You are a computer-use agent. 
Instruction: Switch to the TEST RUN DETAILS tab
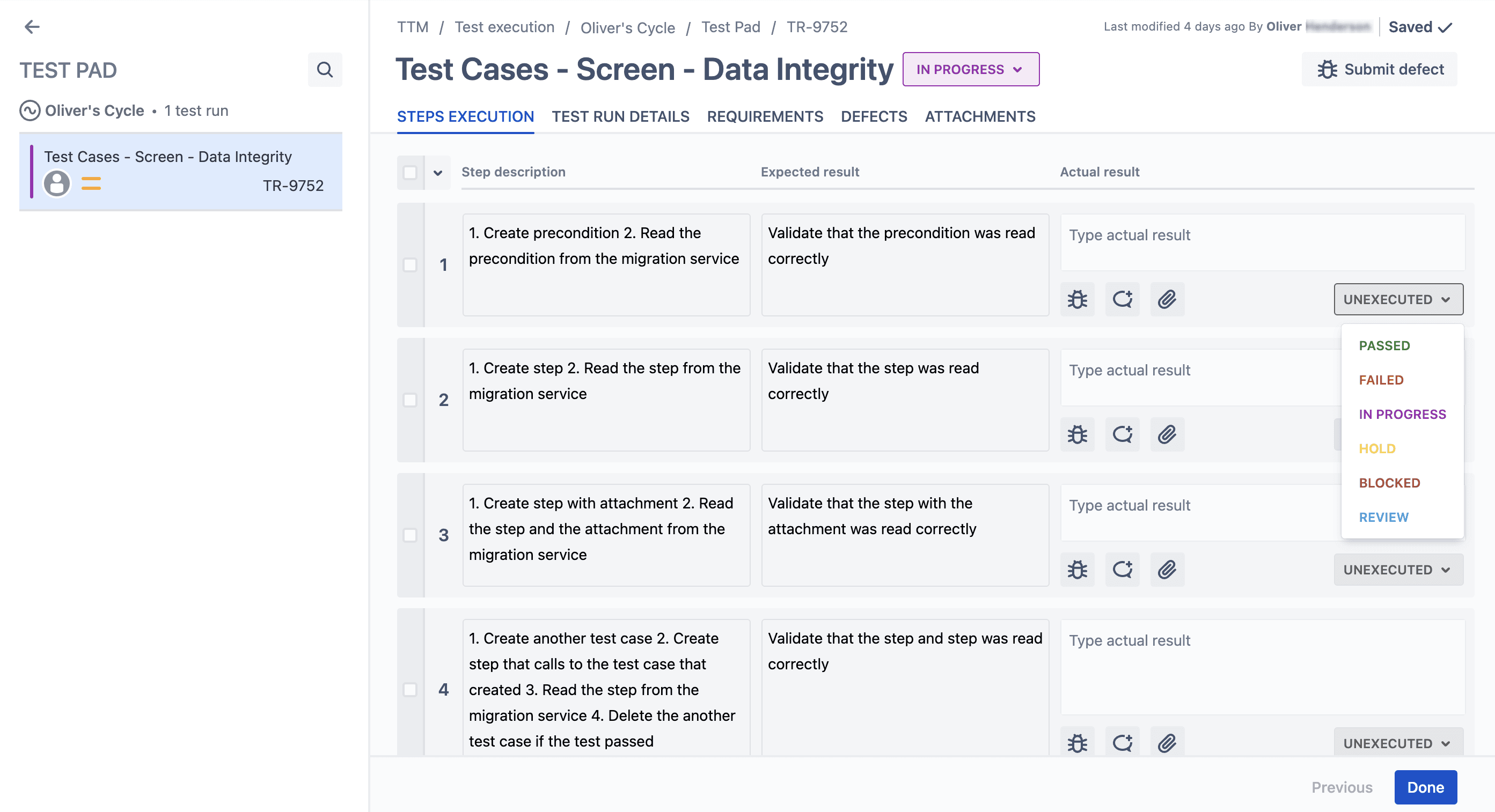point(620,116)
